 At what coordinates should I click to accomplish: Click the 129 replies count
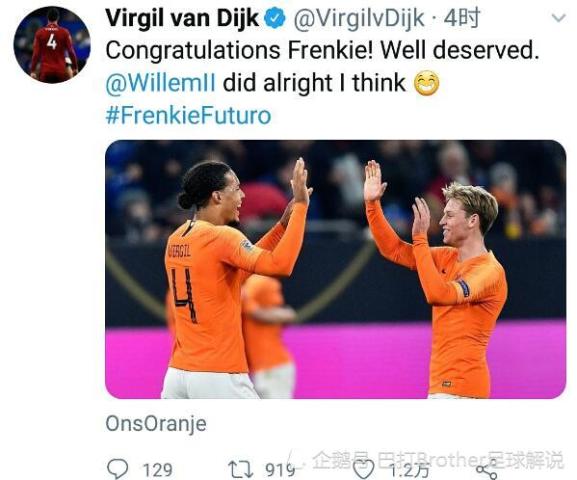click(157, 470)
